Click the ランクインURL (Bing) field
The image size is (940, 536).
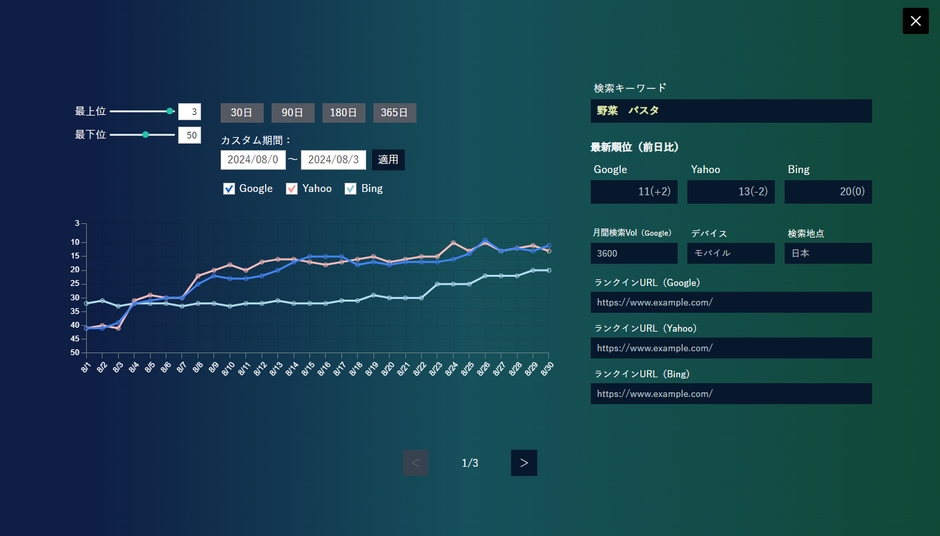tap(731, 393)
